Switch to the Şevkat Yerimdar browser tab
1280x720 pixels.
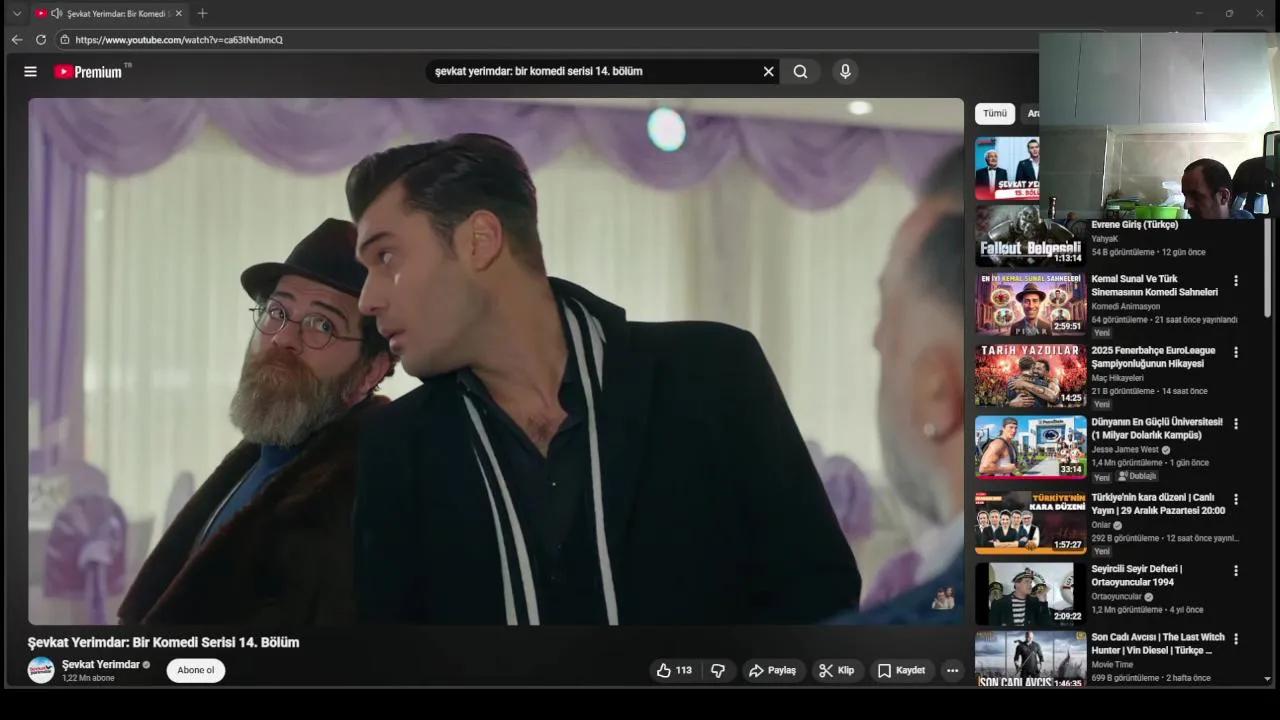pos(109,13)
